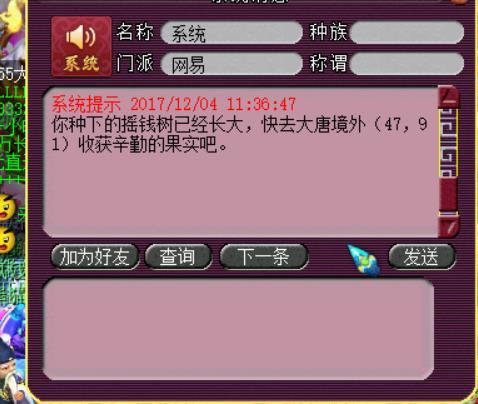Image resolution: width=478 pixels, height=404 pixels.
Task: Click the upper yellow emoji face
Action: point(7,208)
